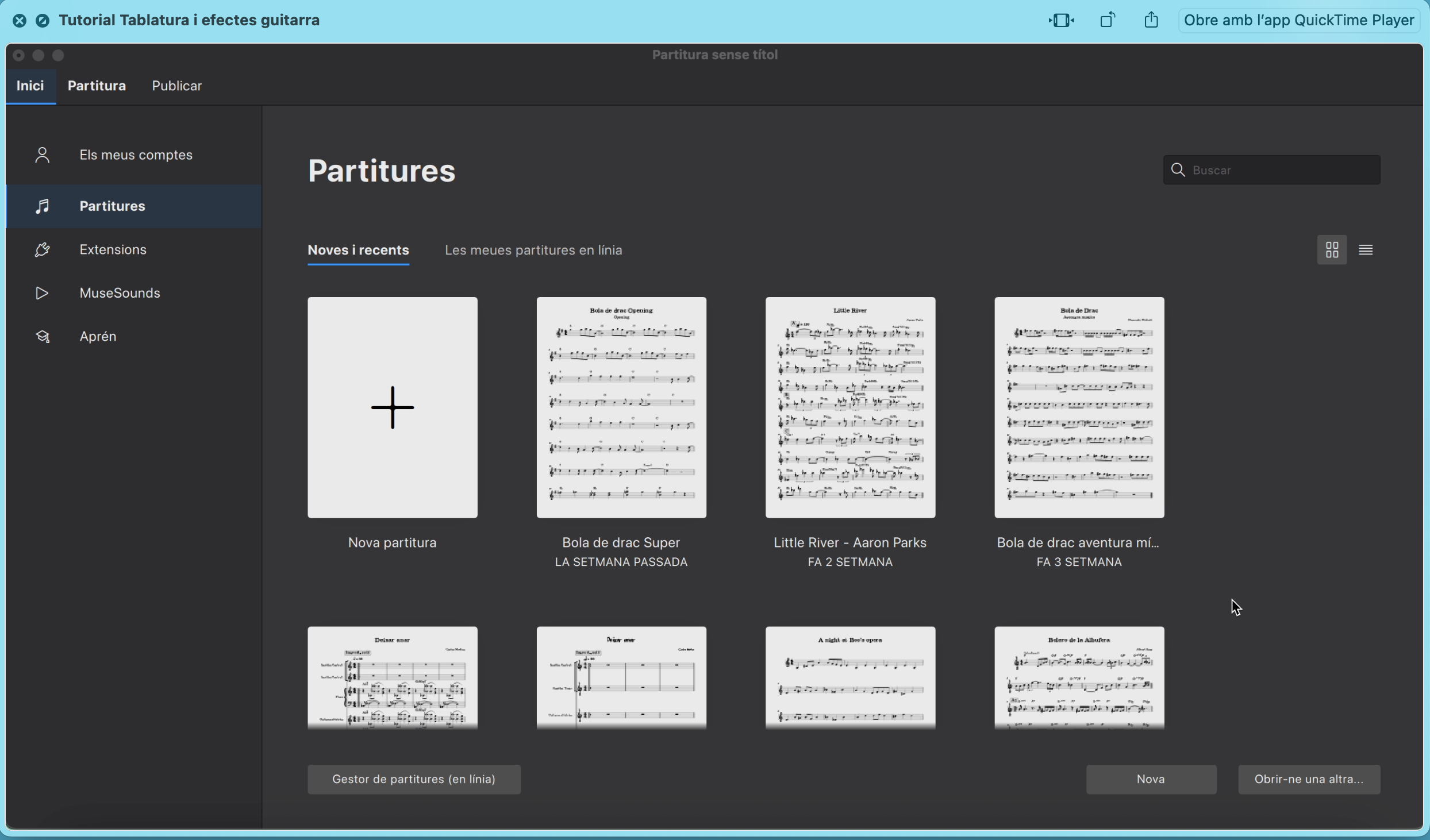
Task: Click the music note Partitures sidebar icon
Action: [x=42, y=206]
